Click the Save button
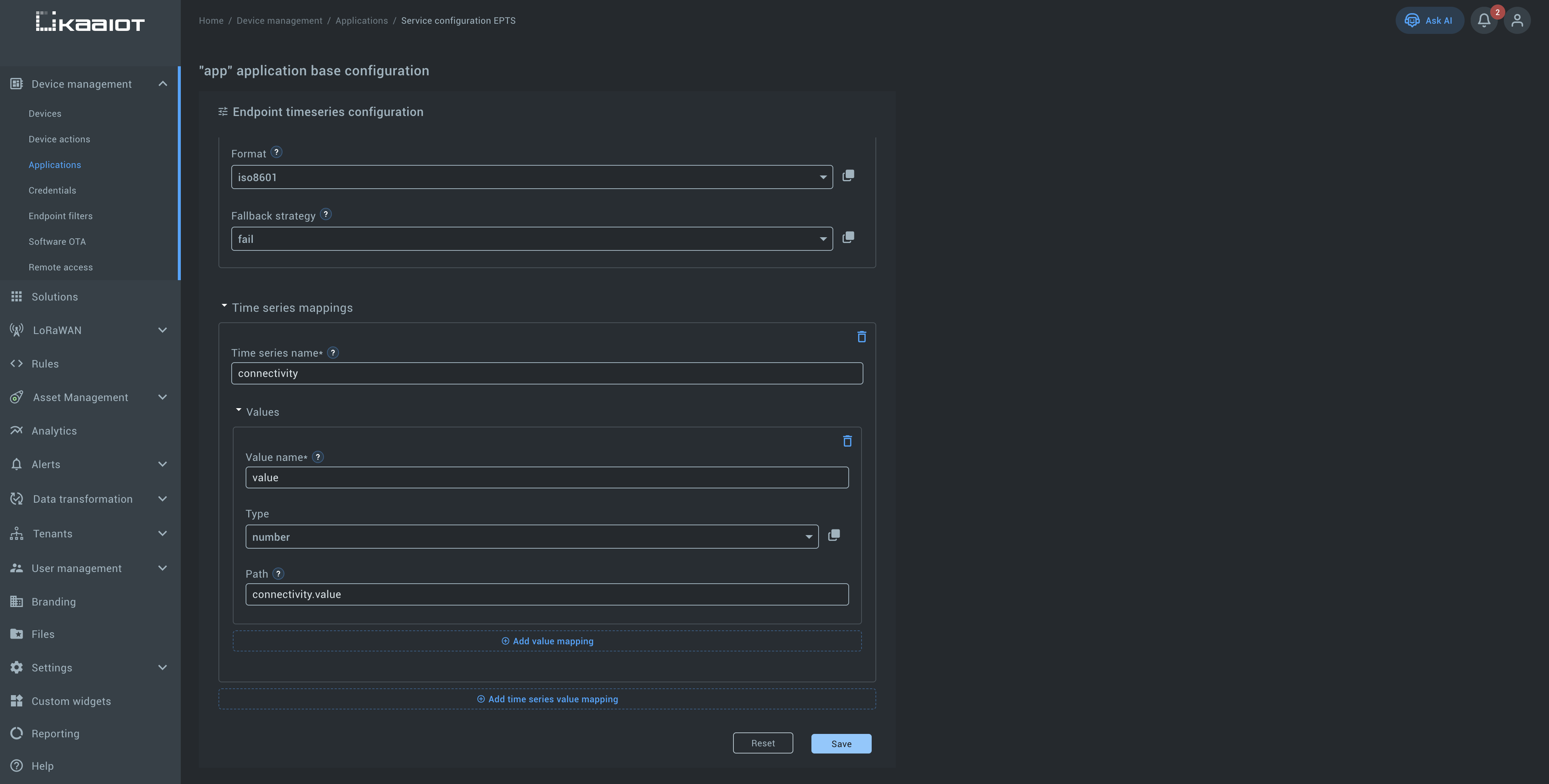The image size is (1549, 784). tap(841, 744)
